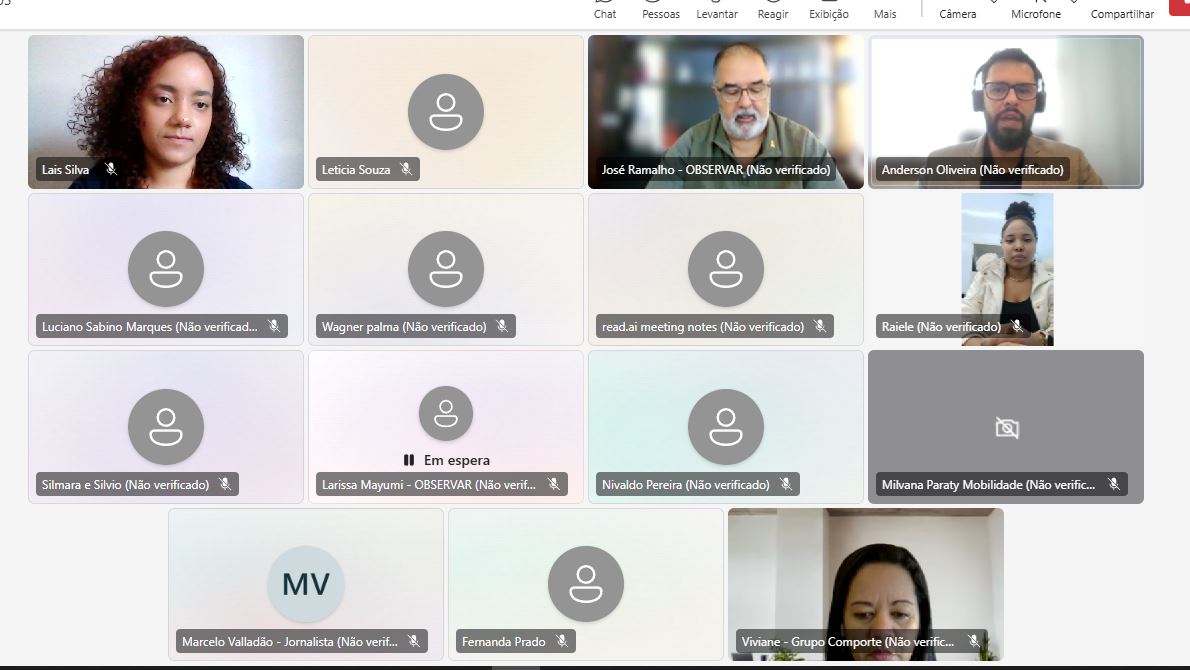Click the Em espera status text
Image resolution: width=1190 pixels, height=670 pixels.
pos(457,460)
